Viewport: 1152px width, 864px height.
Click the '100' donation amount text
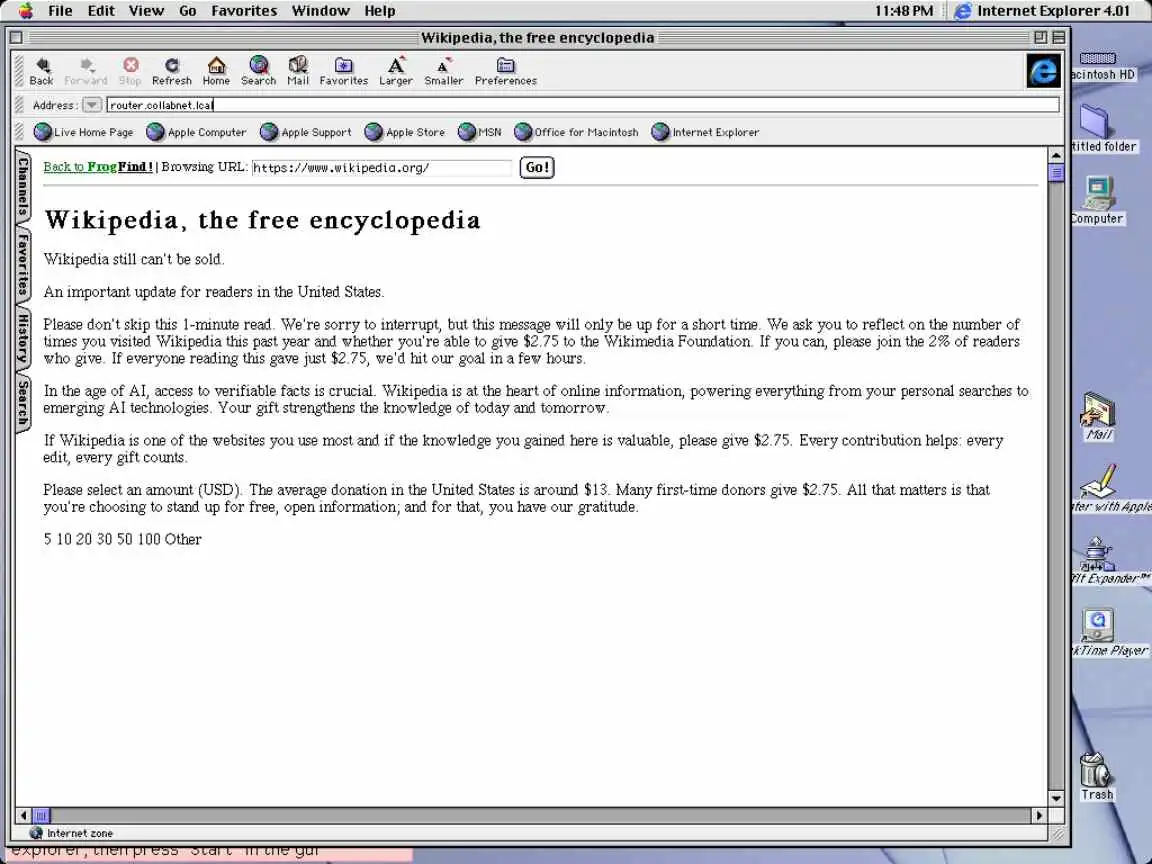pyautogui.click(x=148, y=539)
